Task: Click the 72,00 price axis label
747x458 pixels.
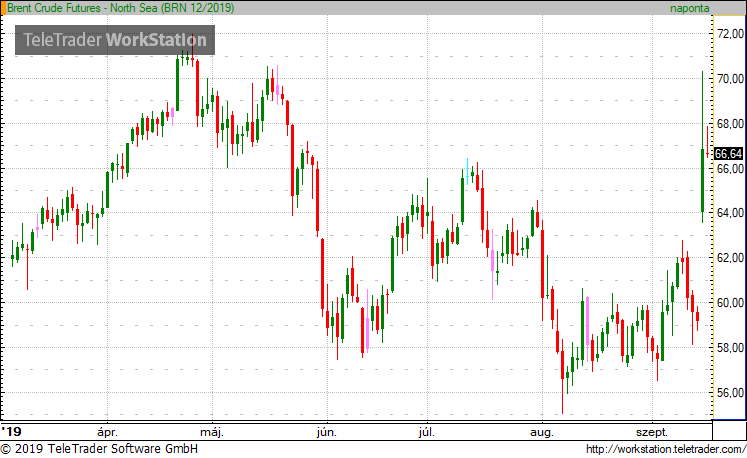Action: 730,34
